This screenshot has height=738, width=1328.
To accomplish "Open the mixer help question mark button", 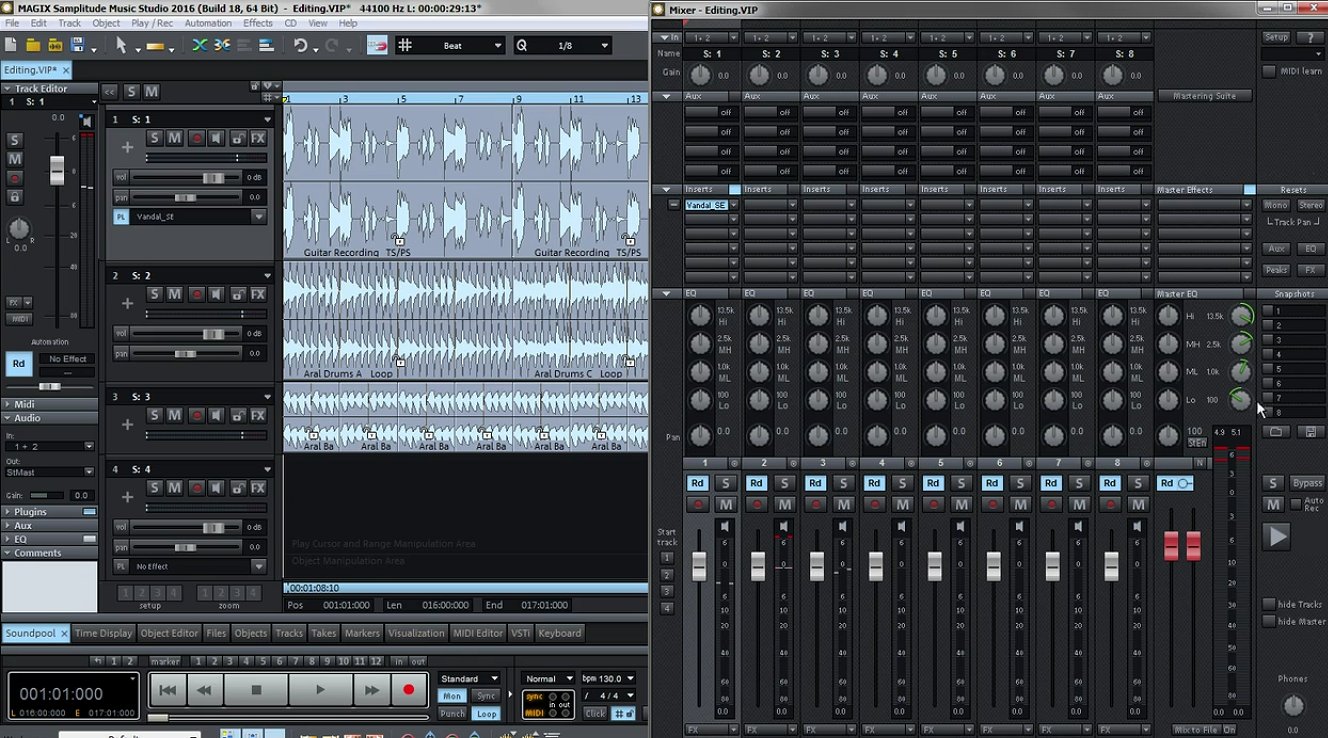I will click(1310, 37).
